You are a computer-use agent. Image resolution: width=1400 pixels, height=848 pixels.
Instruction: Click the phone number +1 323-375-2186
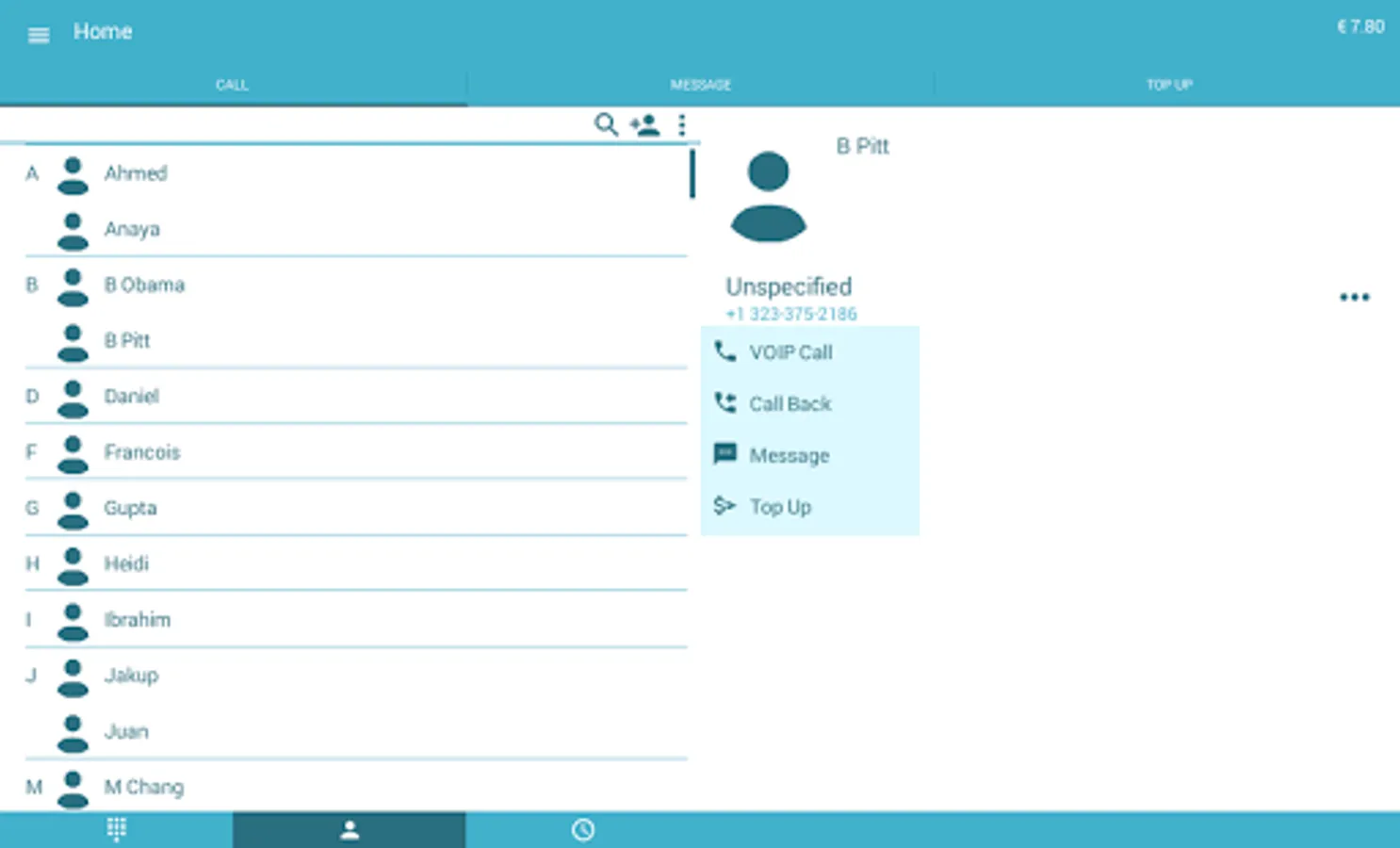[x=791, y=314]
